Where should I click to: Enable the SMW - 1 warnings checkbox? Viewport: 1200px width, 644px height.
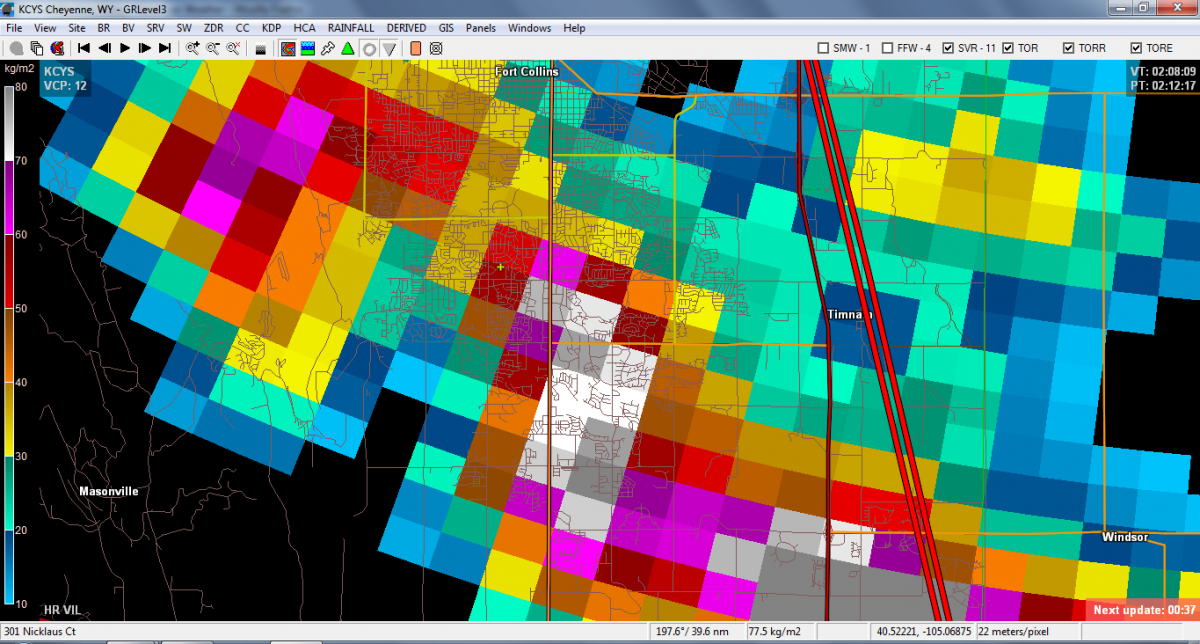point(823,48)
